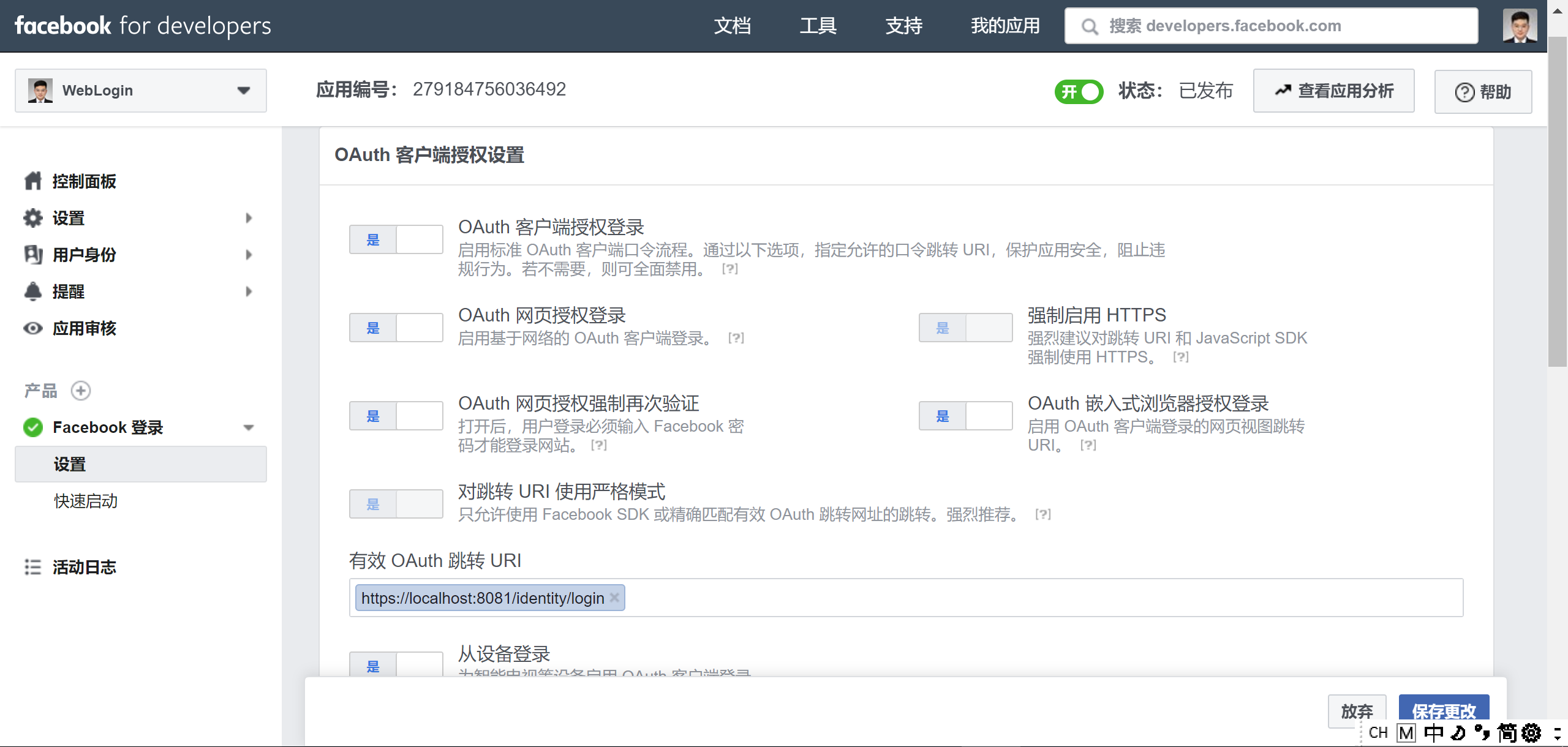This screenshot has height=747, width=1568.
Task: Add a product with the plus icon
Action: (81, 391)
